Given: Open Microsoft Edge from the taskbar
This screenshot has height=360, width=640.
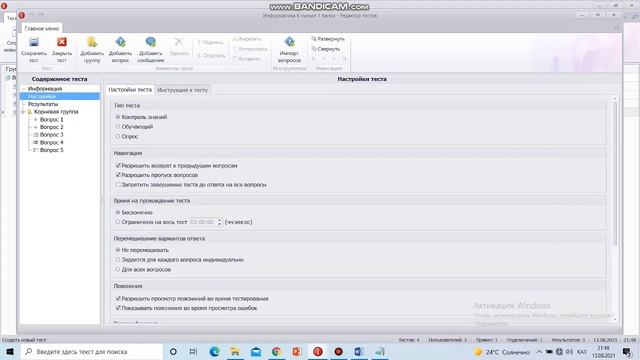Looking at the screenshot, I should 214,351.
